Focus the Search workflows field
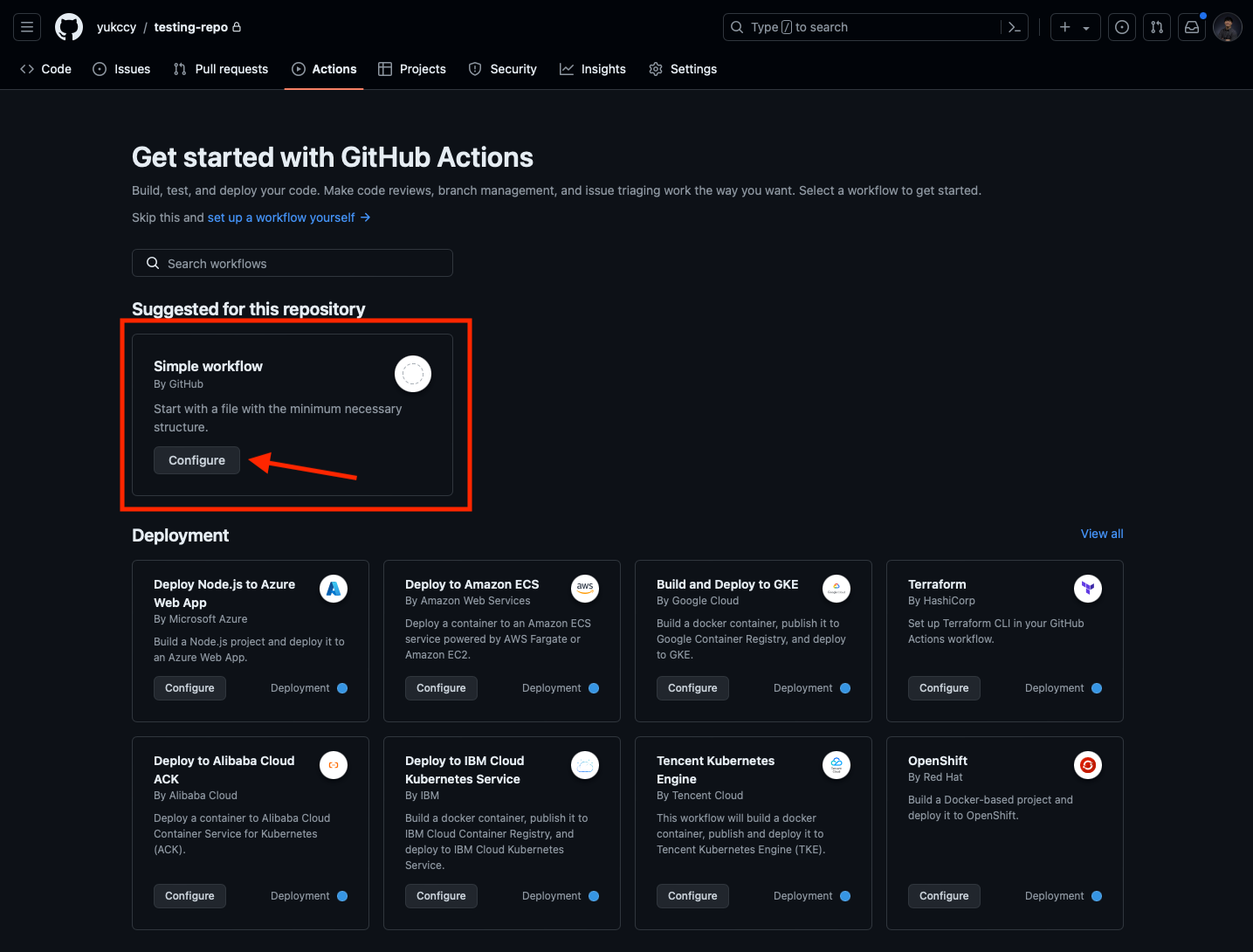Viewport: 1253px width, 952px height. point(293,263)
